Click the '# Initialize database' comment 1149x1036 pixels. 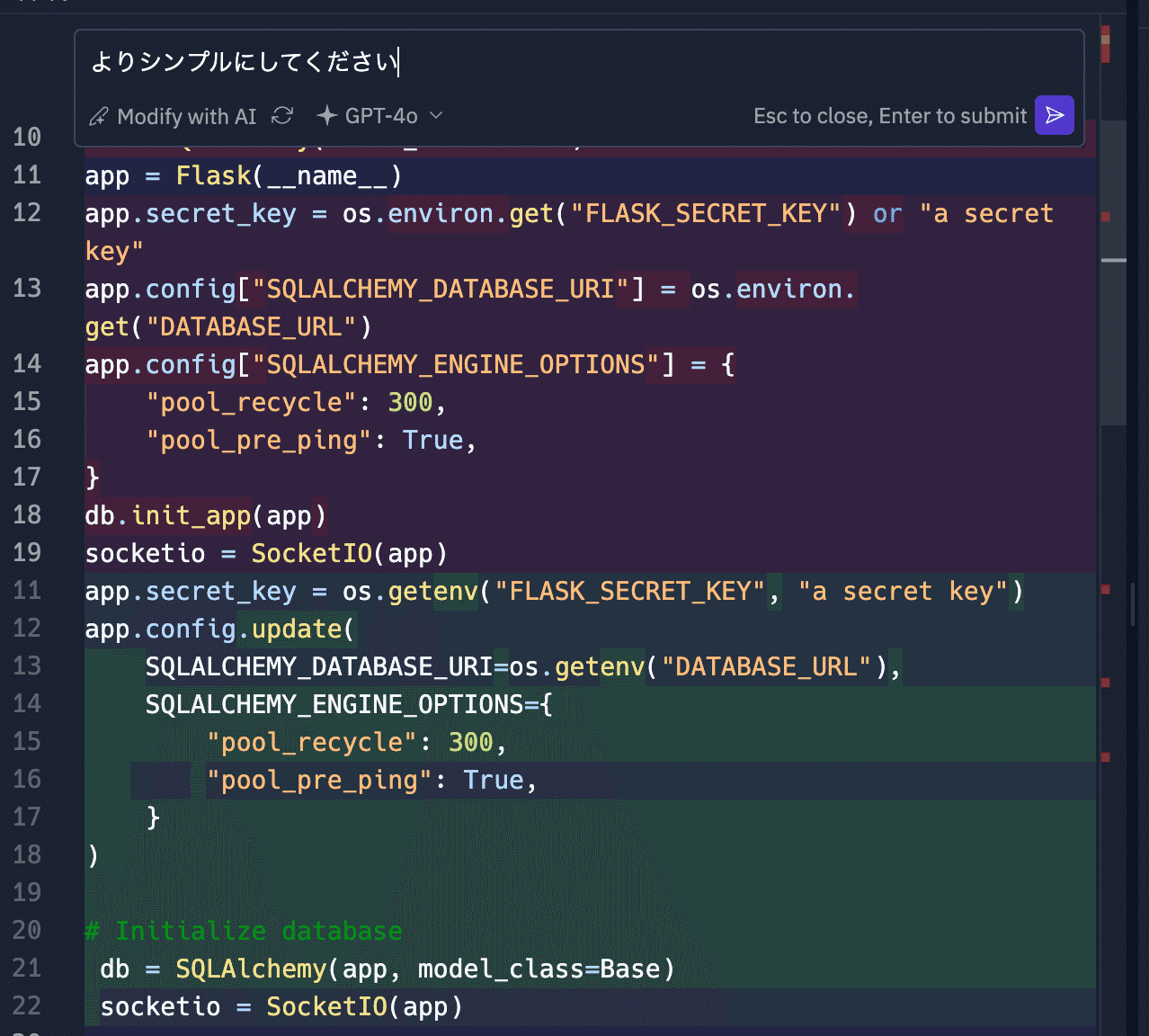244,932
